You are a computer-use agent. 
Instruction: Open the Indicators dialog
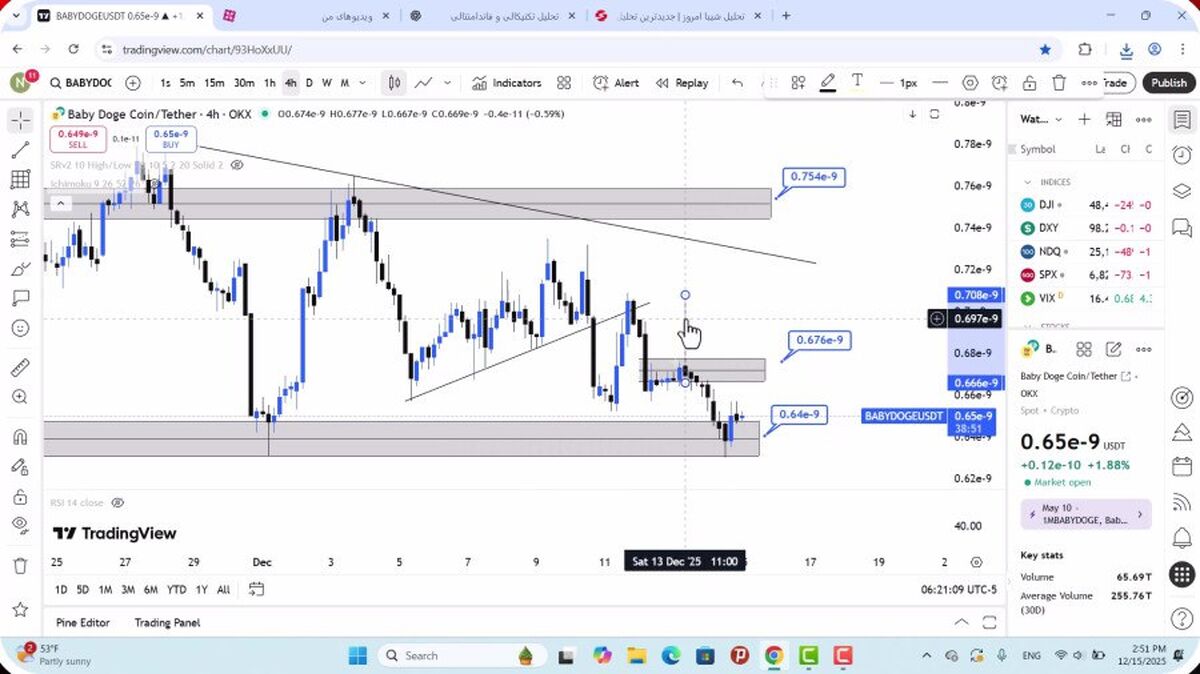tap(507, 83)
